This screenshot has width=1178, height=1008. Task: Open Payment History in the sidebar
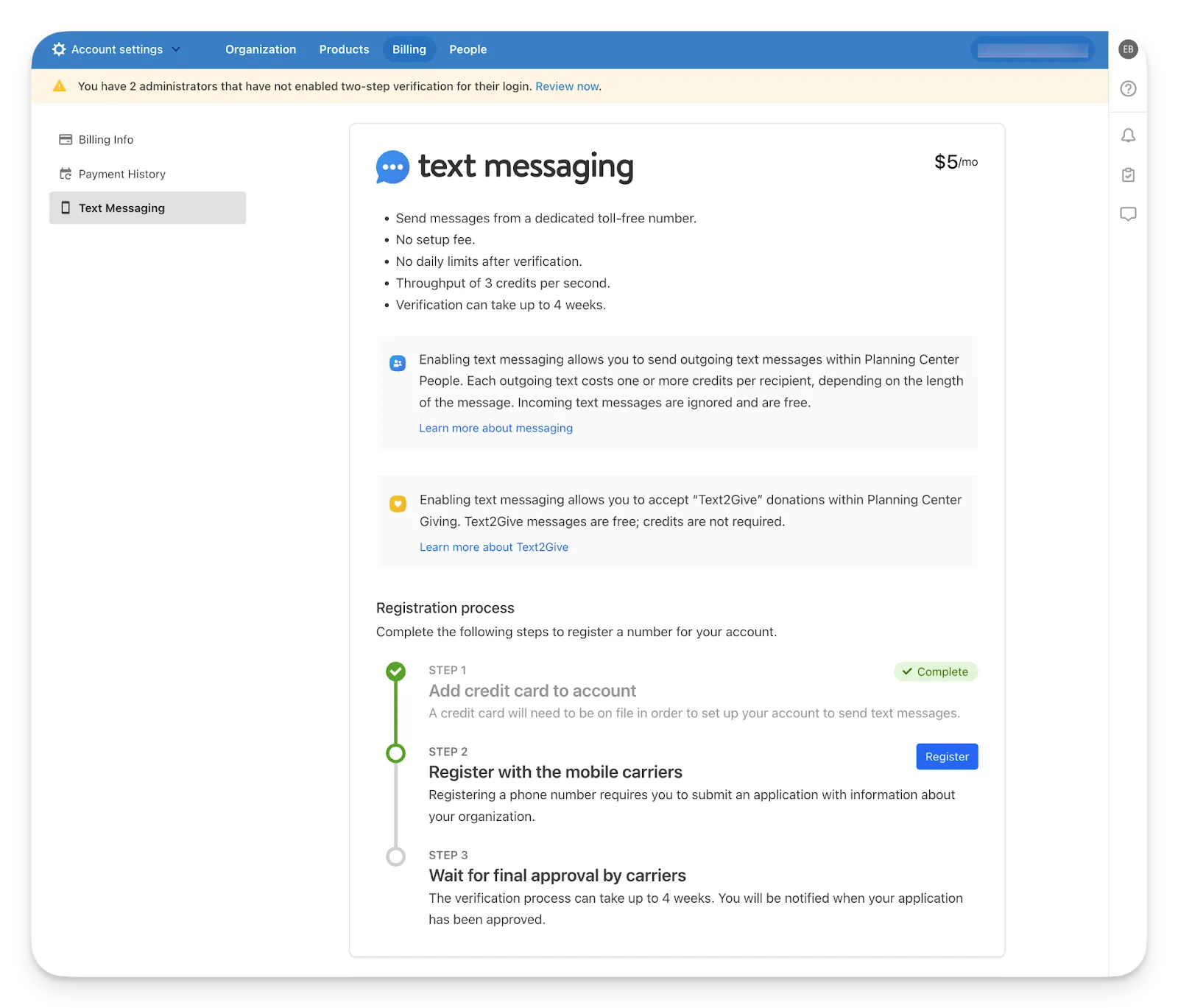pyautogui.click(x=121, y=175)
